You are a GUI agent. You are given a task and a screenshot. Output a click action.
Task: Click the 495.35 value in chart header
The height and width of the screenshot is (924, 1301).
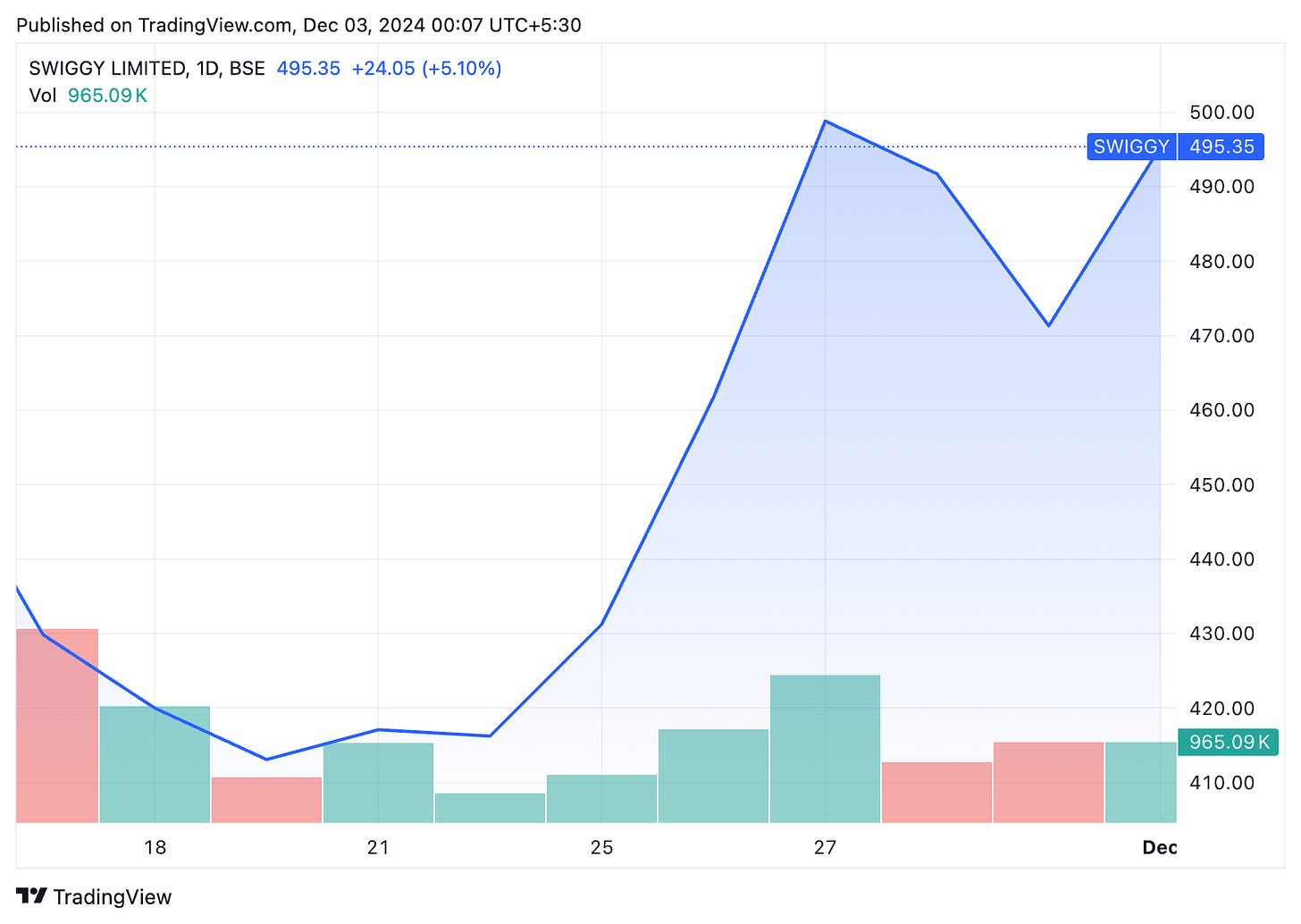point(308,68)
